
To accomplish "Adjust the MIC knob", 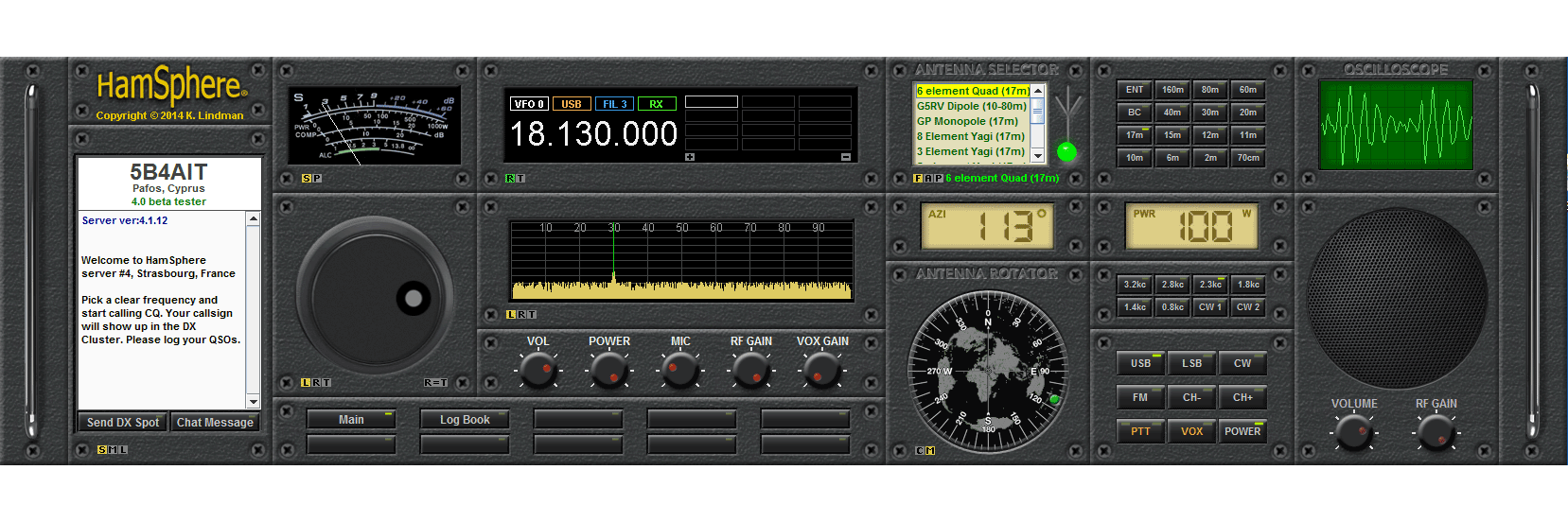I will tap(680, 370).
